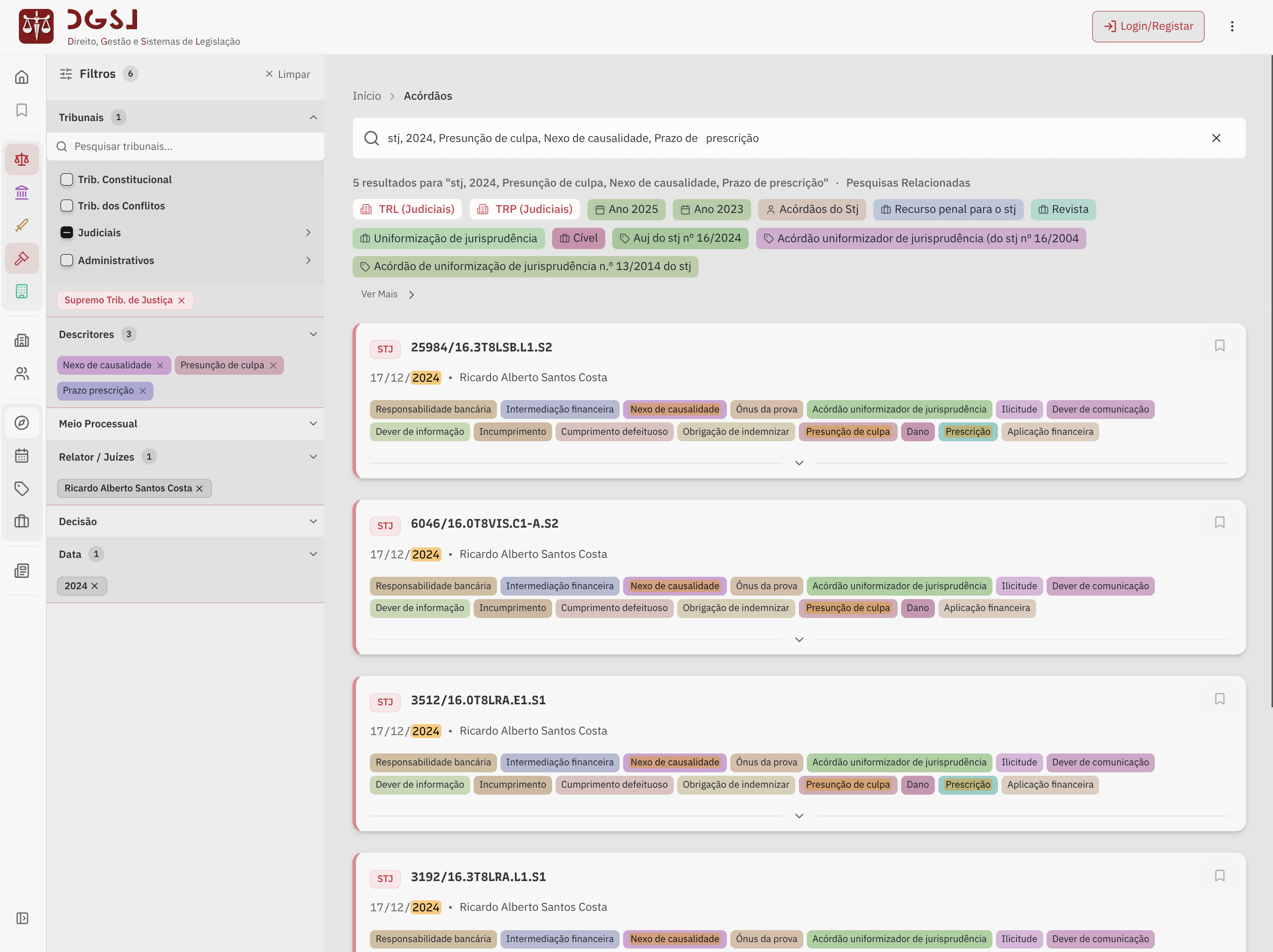The image size is (1273, 952).
Task: Apply the Ano 2025 related search
Action: pos(626,209)
